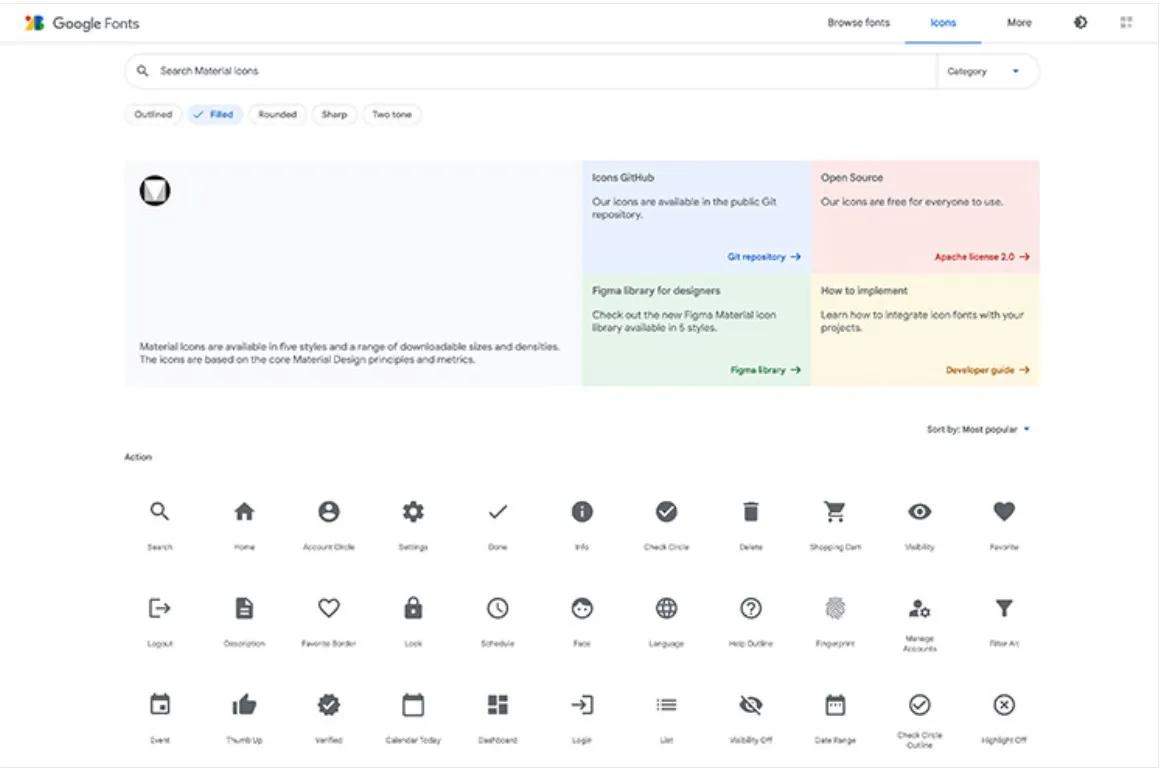The height and width of the screenshot is (777, 1161).
Task: Select the Favorite Border heart icon
Action: pos(329,608)
